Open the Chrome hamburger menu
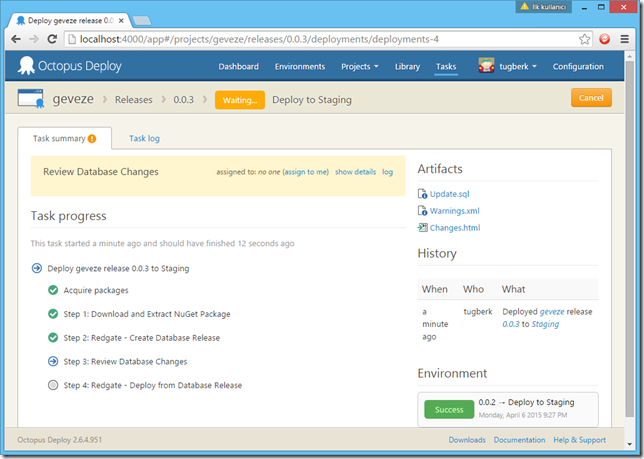Screen dimensions: 644x459 point(625,39)
